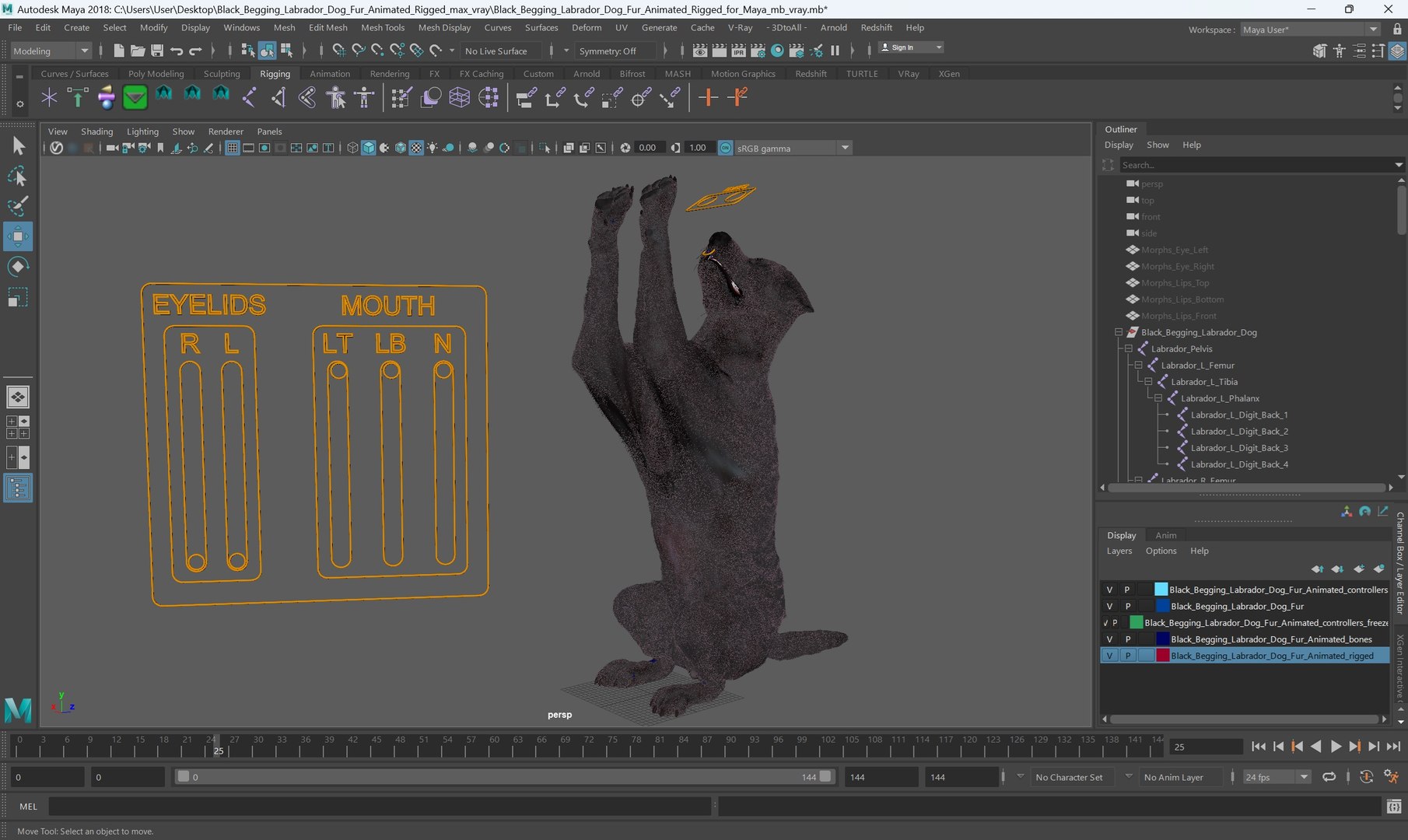This screenshot has width=1408, height=840.
Task: Click the Script Editor icon
Action: (x=1394, y=807)
